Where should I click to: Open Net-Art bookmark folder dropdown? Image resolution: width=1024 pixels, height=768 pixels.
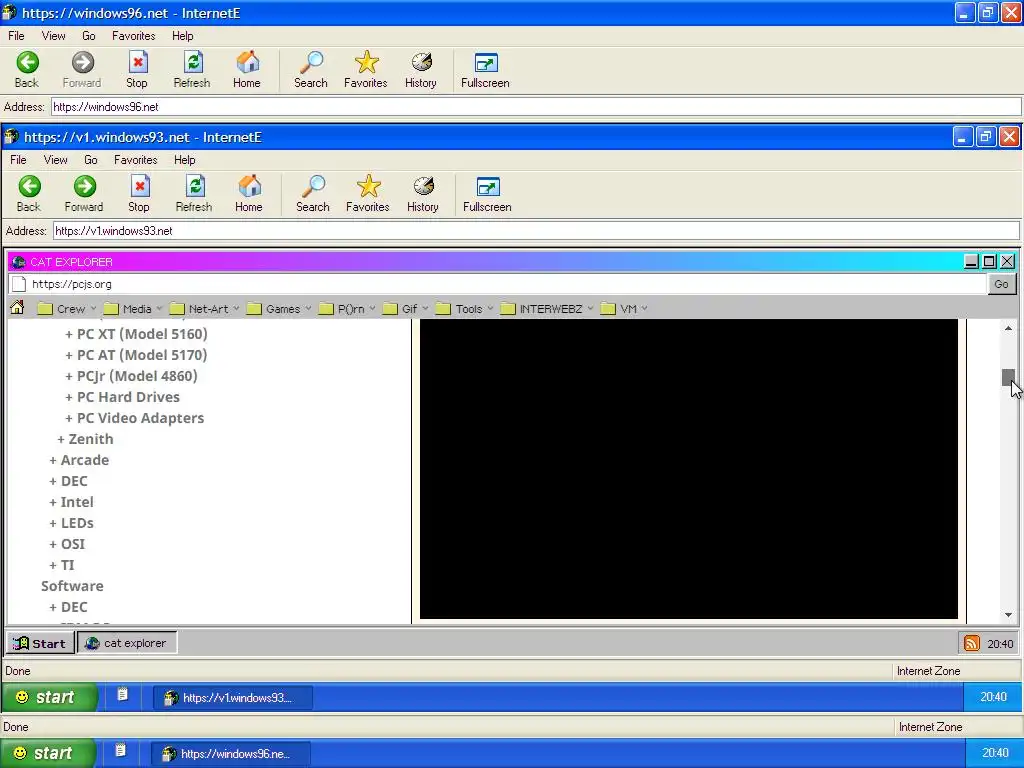coord(204,309)
